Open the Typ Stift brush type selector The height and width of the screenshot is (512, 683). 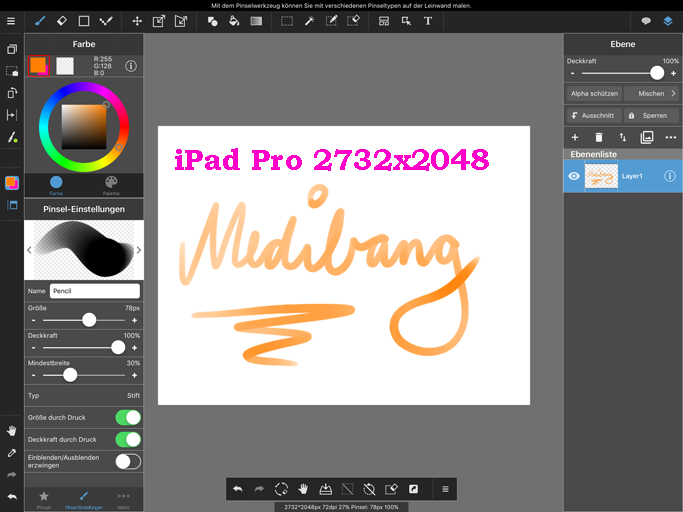tap(84, 396)
